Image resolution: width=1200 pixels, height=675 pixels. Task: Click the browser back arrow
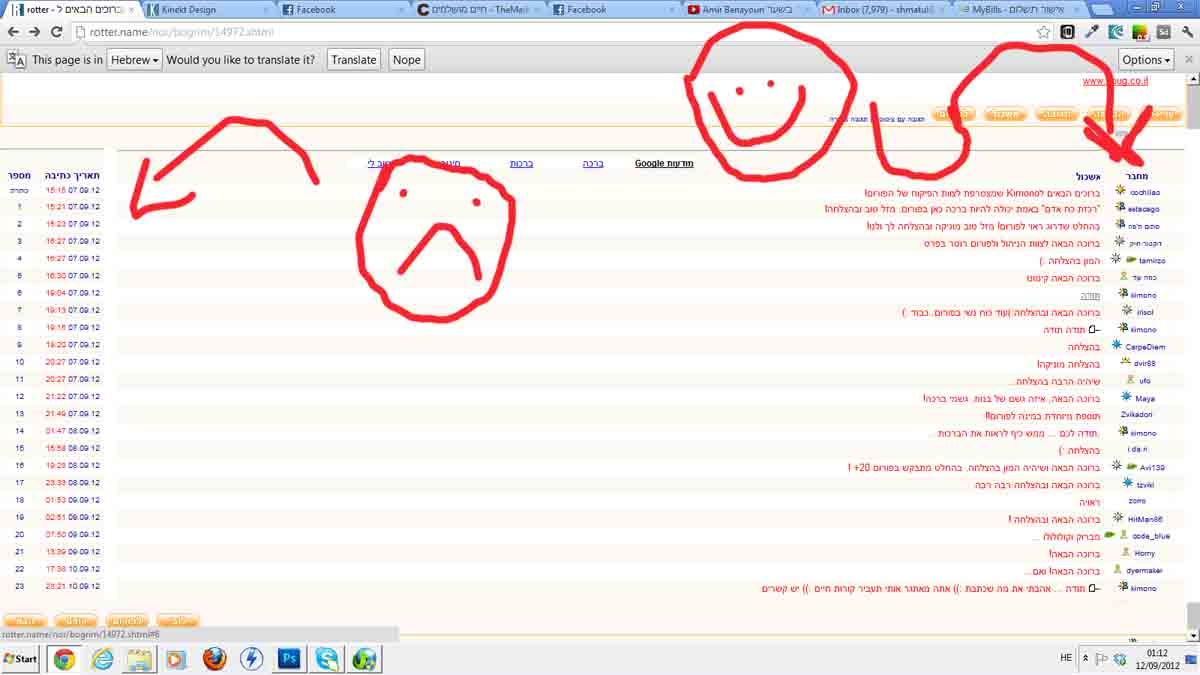pos(12,32)
